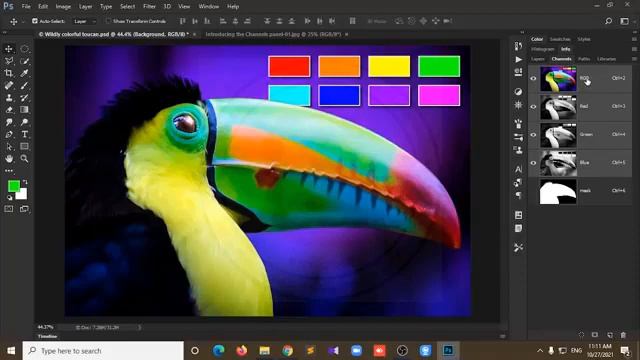Open status bar document info arrow
Viewport: 640px width, 360px height.
[140, 327]
